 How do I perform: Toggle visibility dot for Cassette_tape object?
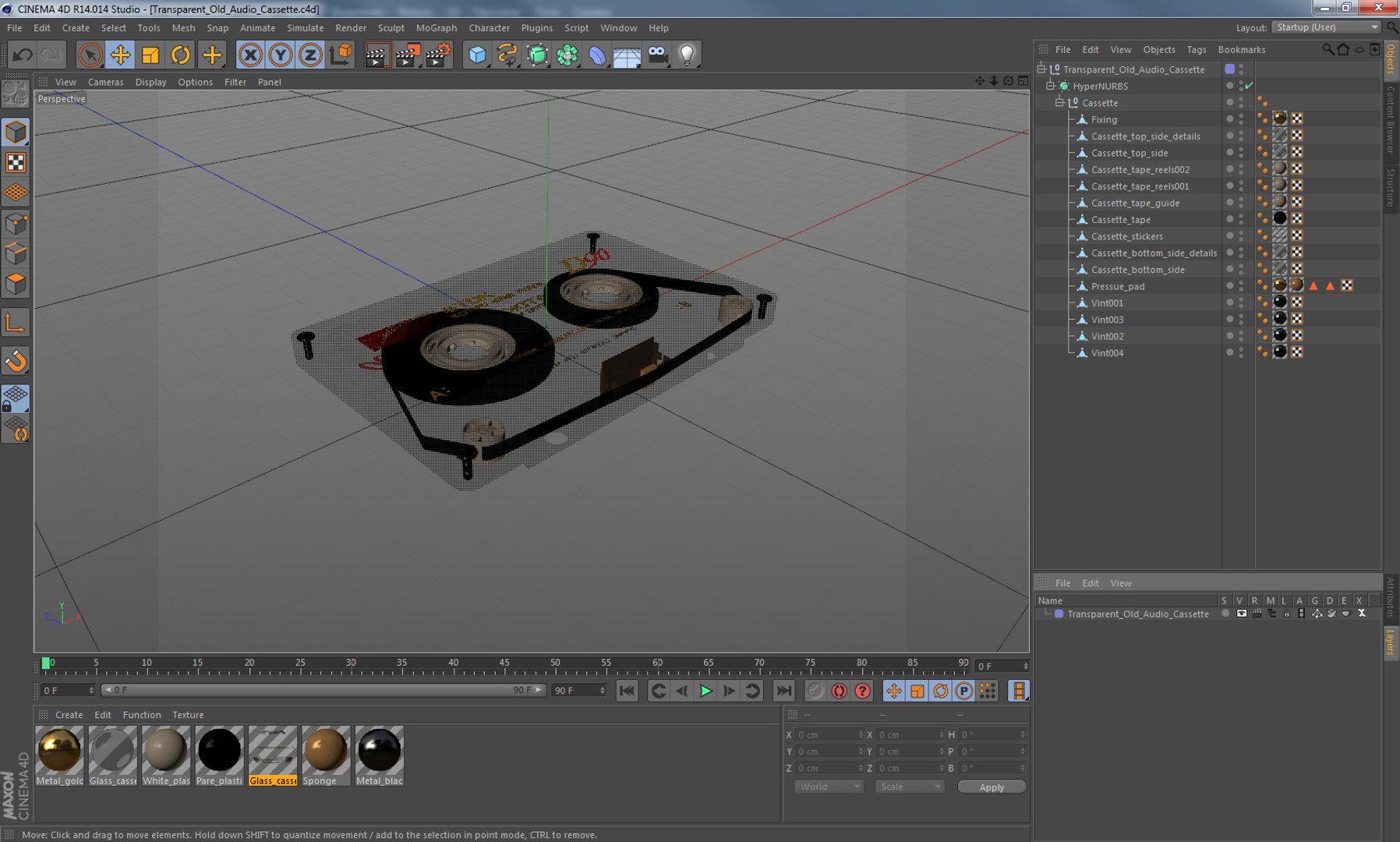(x=1229, y=219)
